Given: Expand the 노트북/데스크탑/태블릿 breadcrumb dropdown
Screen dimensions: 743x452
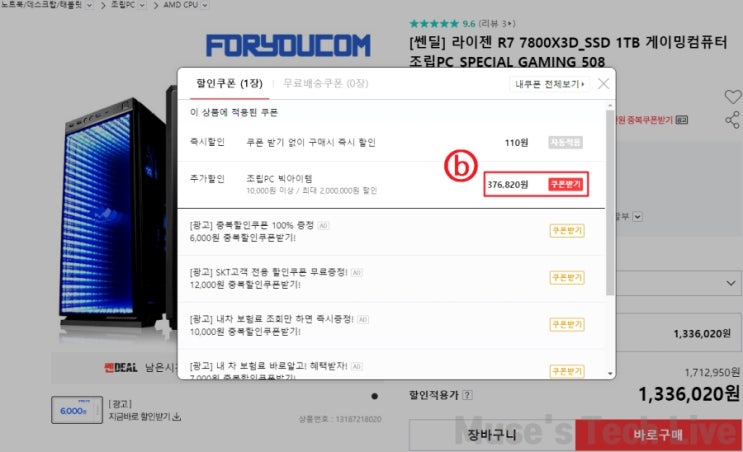Looking at the screenshot, I should tap(89, 5).
